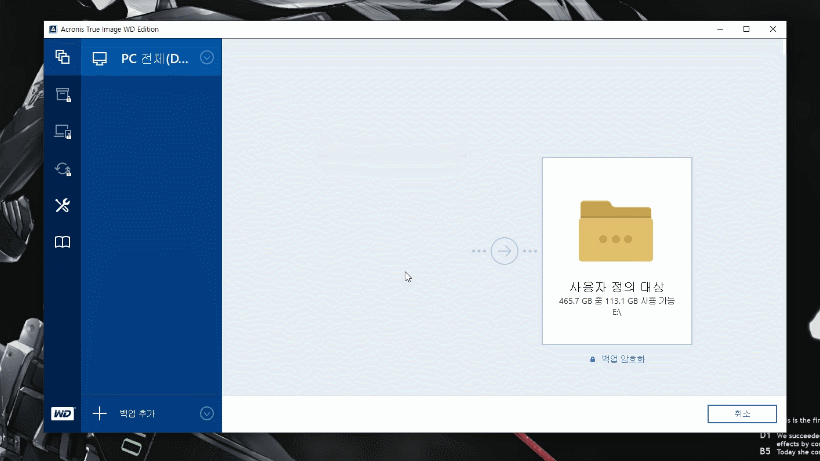Image resolution: width=820 pixels, height=461 pixels.
Task: Click 백업 추가 label
Action: click(x=137, y=413)
